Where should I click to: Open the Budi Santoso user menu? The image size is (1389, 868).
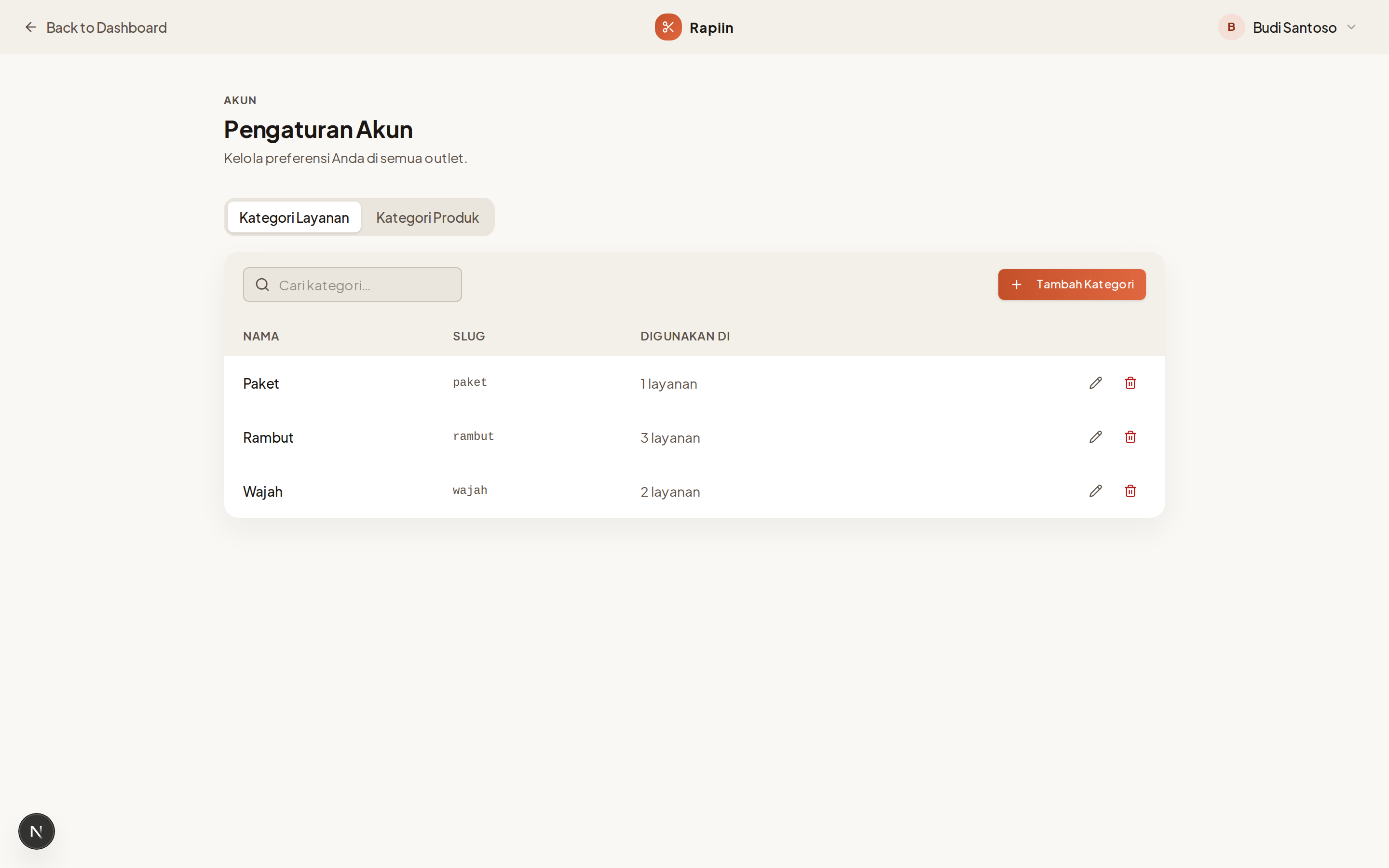pyautogui.click(x=1294, y=27)
